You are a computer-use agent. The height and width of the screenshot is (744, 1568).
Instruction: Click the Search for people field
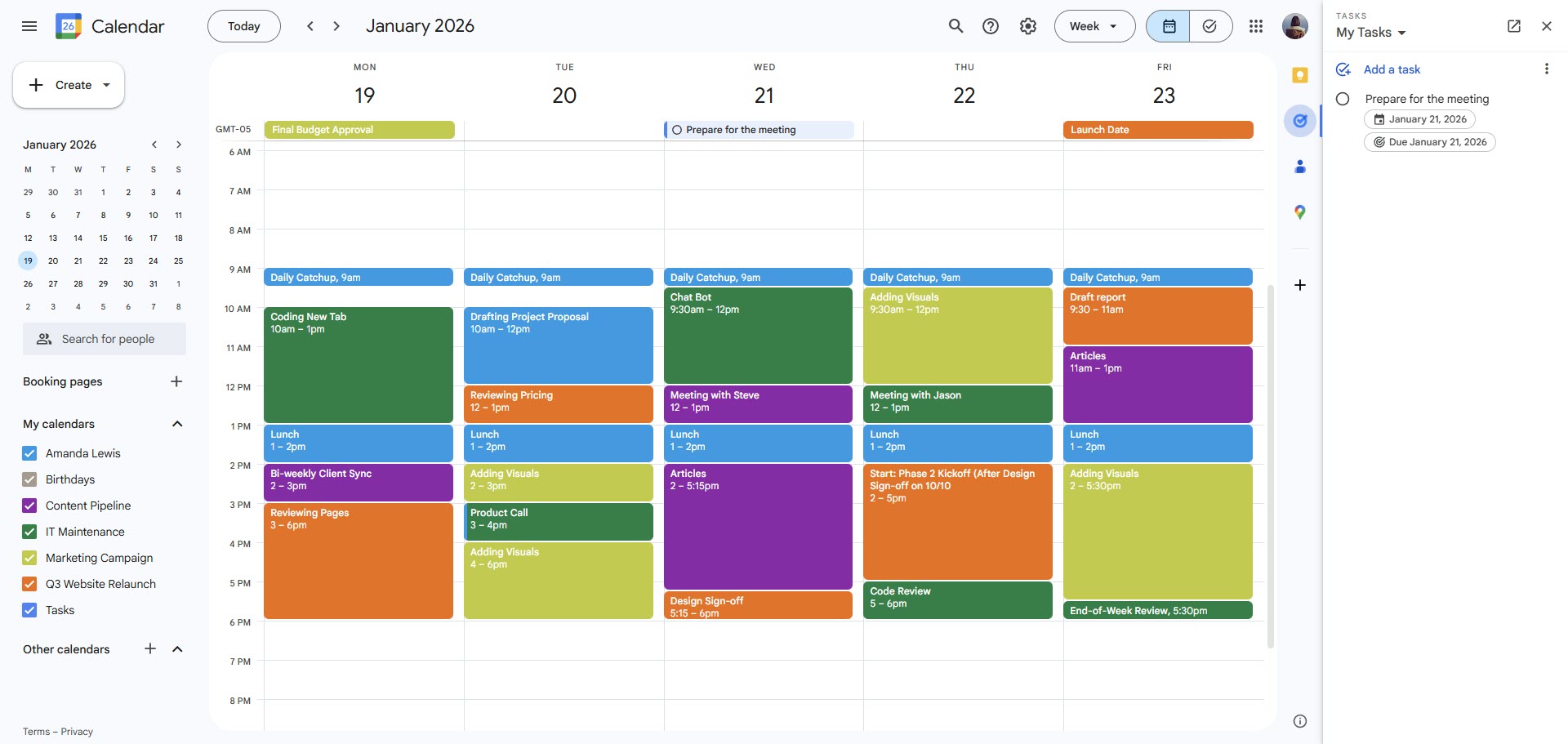[104, 338]
